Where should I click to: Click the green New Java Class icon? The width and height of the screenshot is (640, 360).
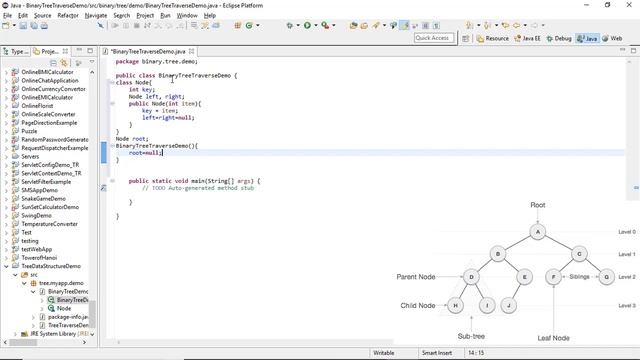249,25
